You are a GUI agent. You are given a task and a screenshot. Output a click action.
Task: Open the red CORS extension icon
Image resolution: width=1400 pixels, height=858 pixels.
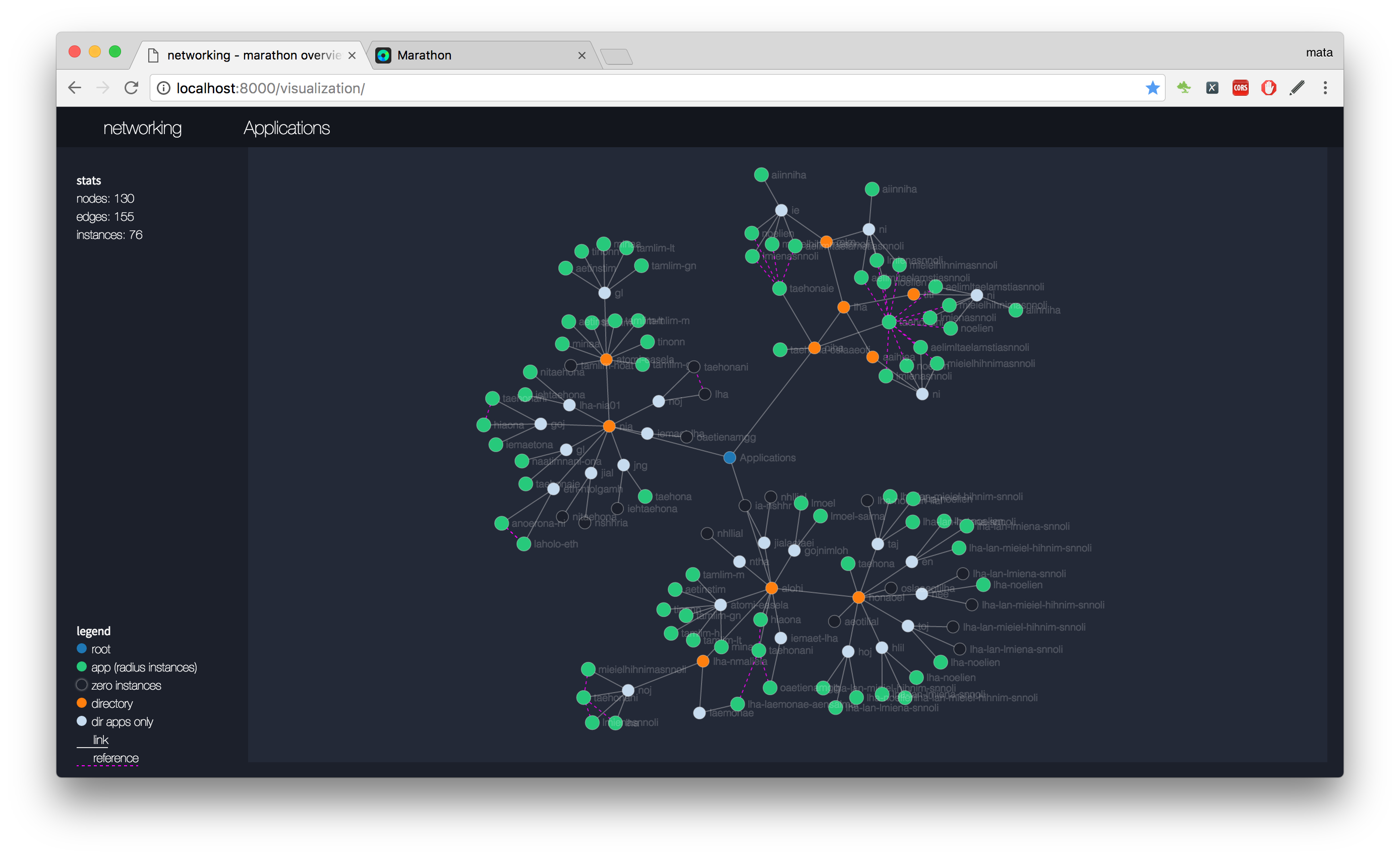click(x=1240, y=88)
